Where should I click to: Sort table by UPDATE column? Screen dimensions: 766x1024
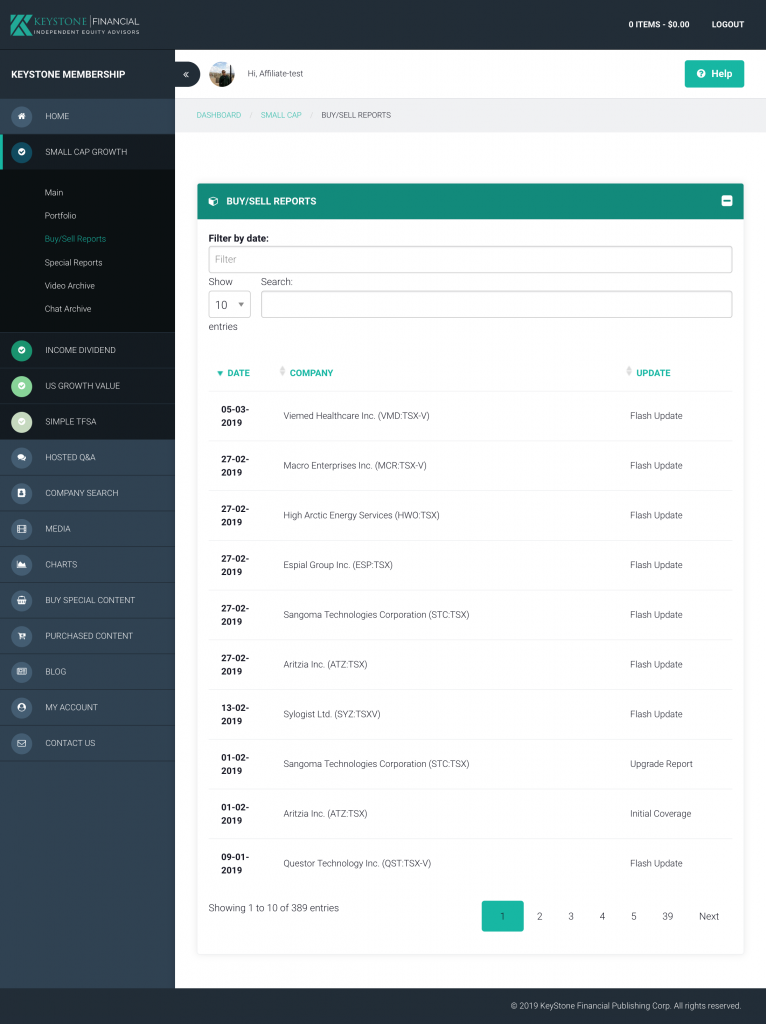[x=653, y=374]
